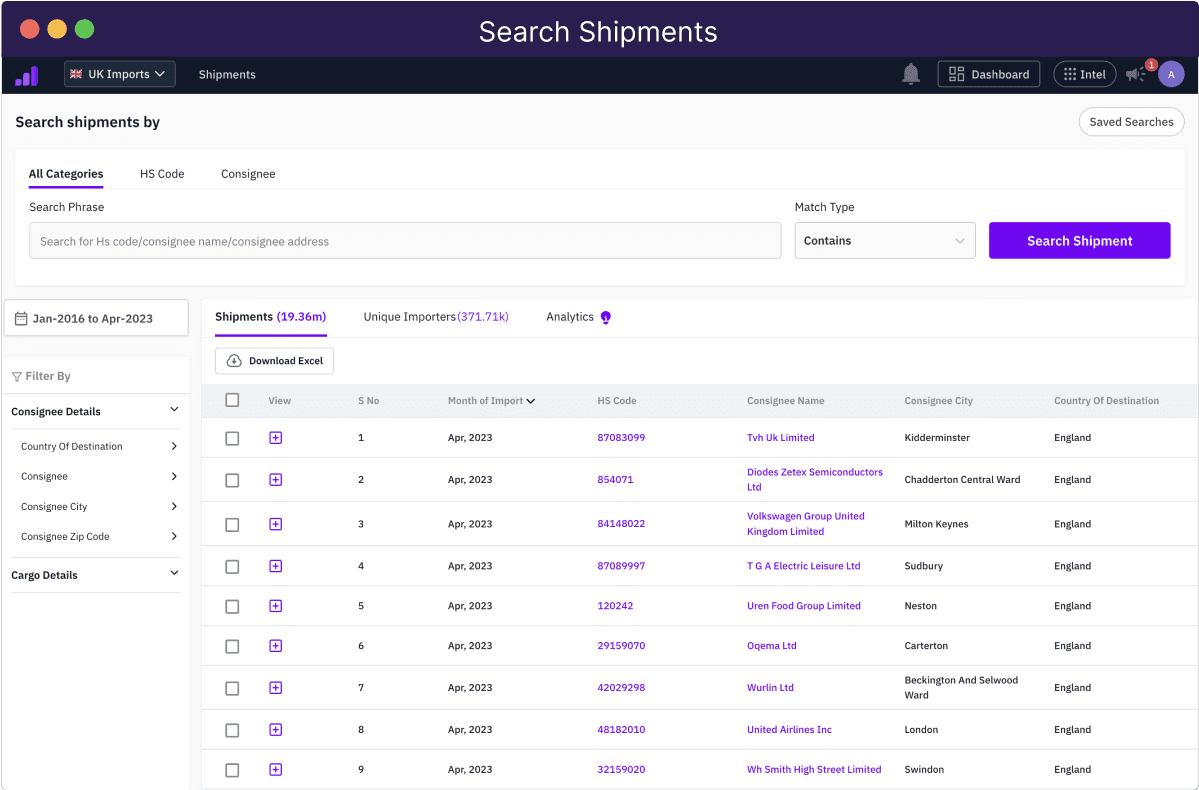Expand row 3 Volkswagen Group plus icon
The width and height of the screenshot is (1199, 790).
276,524
